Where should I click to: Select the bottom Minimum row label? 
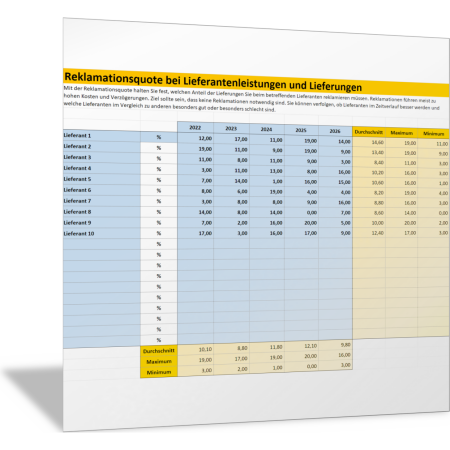click(159, 372)
